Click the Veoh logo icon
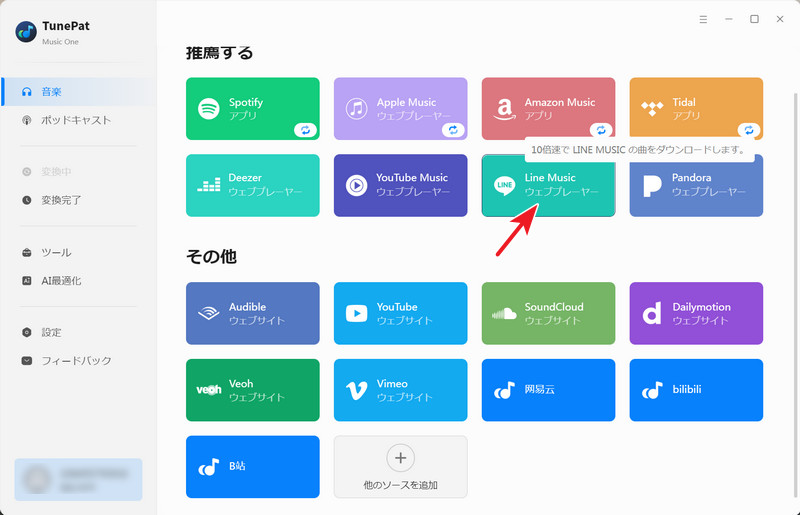The height and width of the screenshot is (515, 800). [209, 390]
